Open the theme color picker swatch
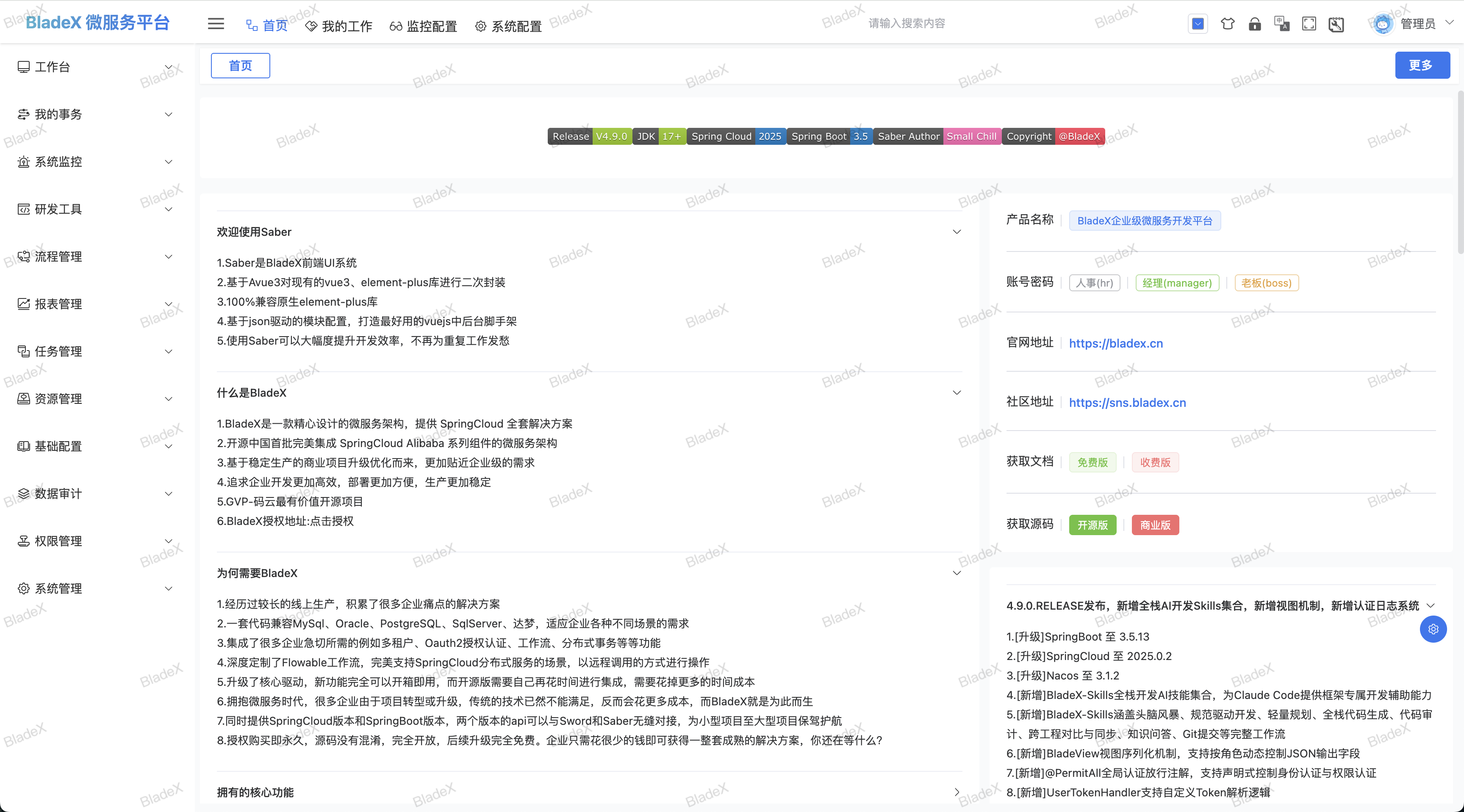This screenshot has height=812, width=1464. pos(1198,24)
